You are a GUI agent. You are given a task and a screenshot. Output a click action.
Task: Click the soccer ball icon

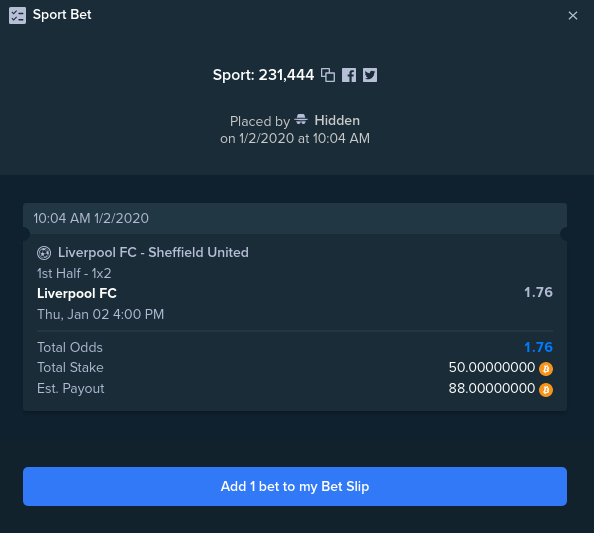tap(44, 253)
